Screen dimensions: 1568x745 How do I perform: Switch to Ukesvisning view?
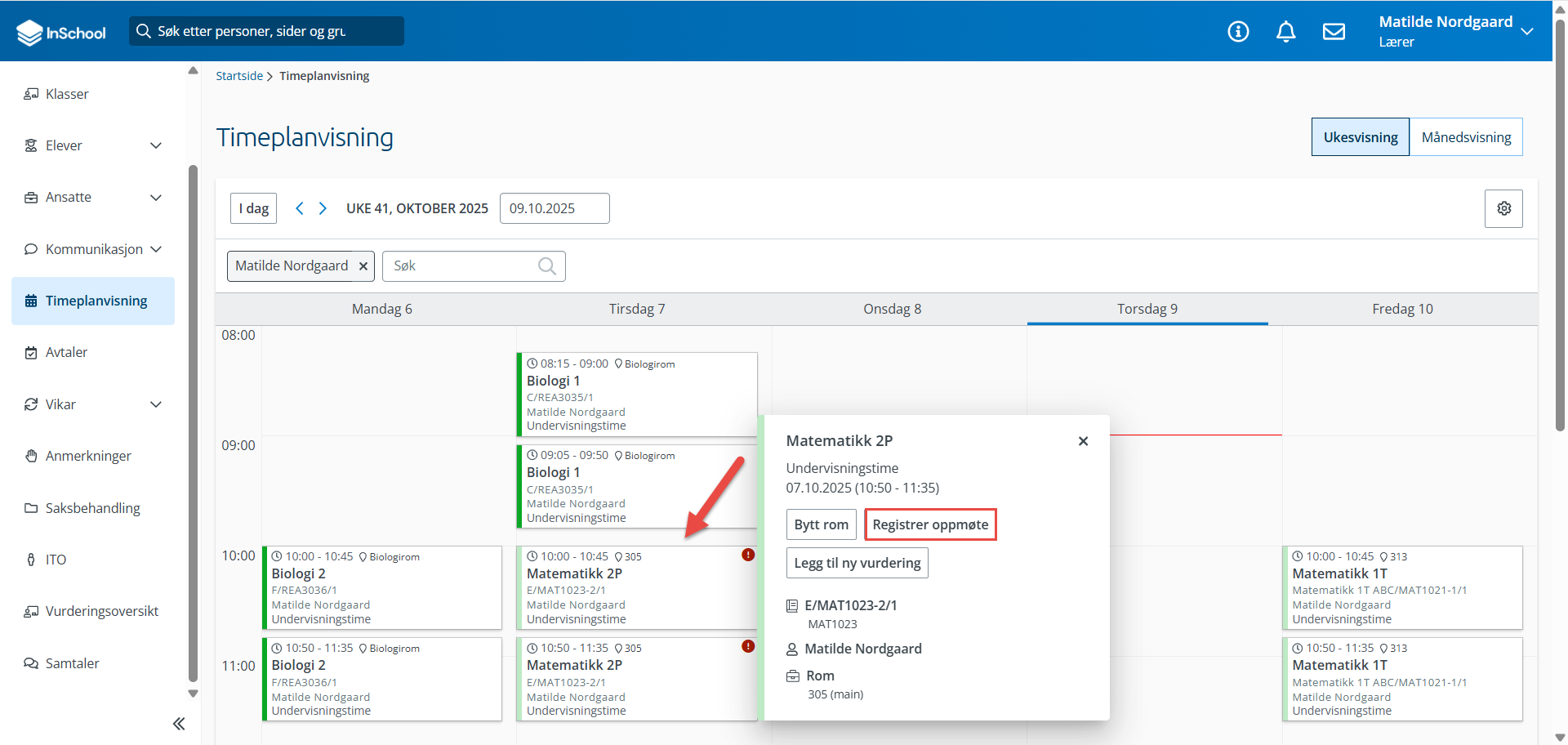point(1361,137)
